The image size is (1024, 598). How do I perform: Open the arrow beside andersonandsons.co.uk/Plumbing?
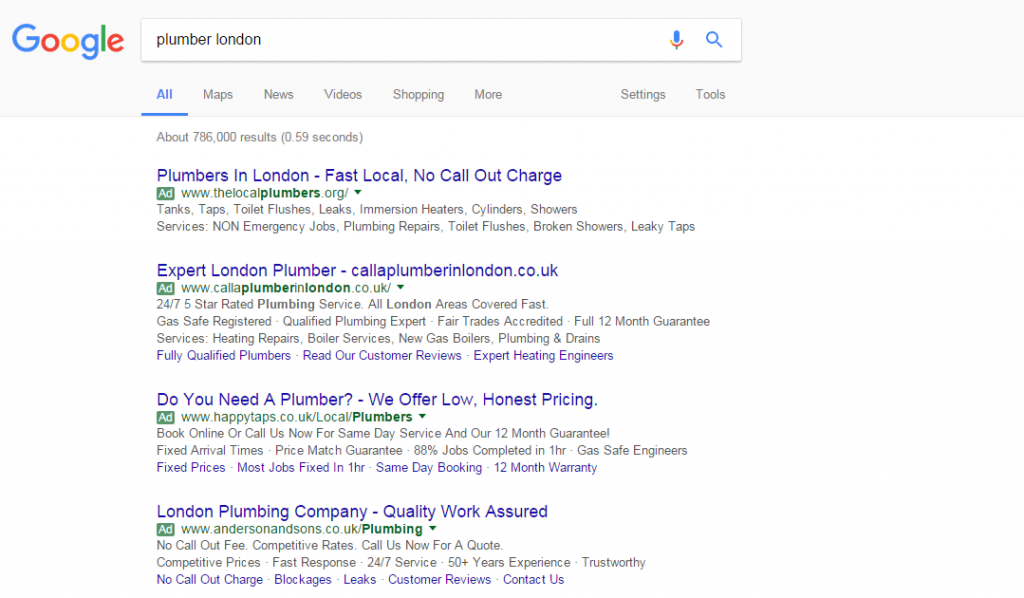(432, 529)
